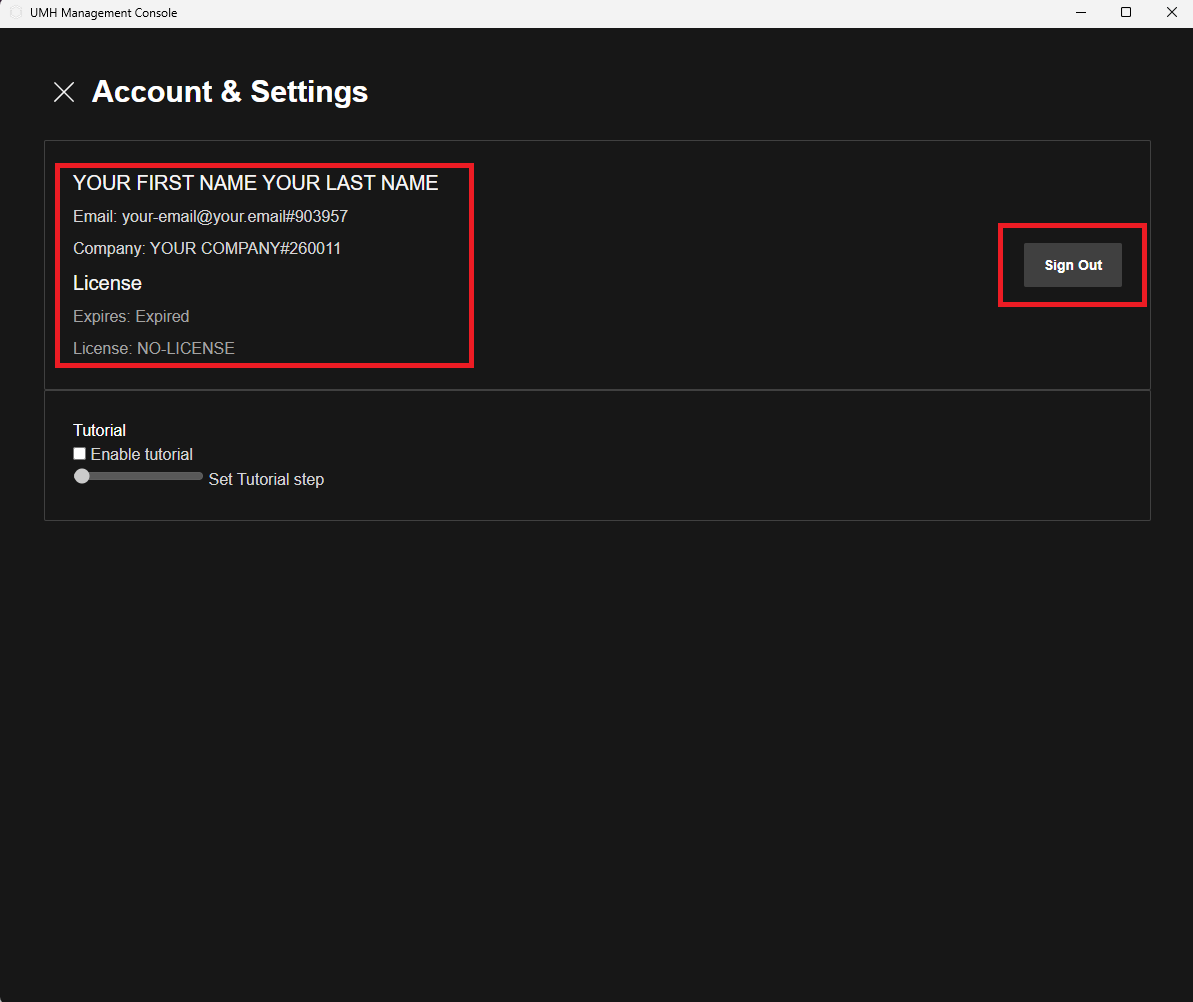Screen dimensions: 1193x1002
Task: Click the user's full name heading
Action: (x=255, y=183)
